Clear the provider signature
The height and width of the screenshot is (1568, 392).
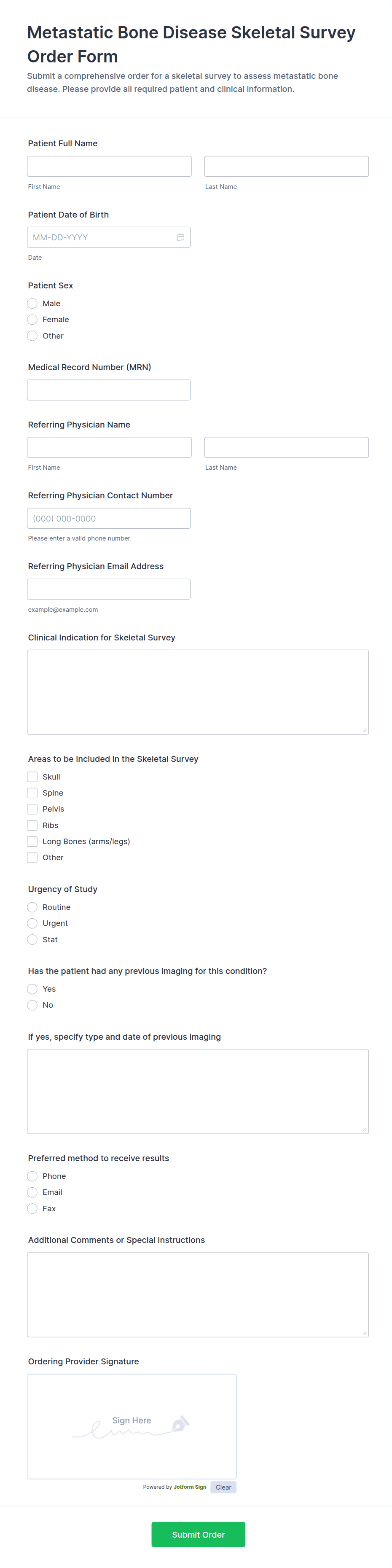click(223, 1487)
